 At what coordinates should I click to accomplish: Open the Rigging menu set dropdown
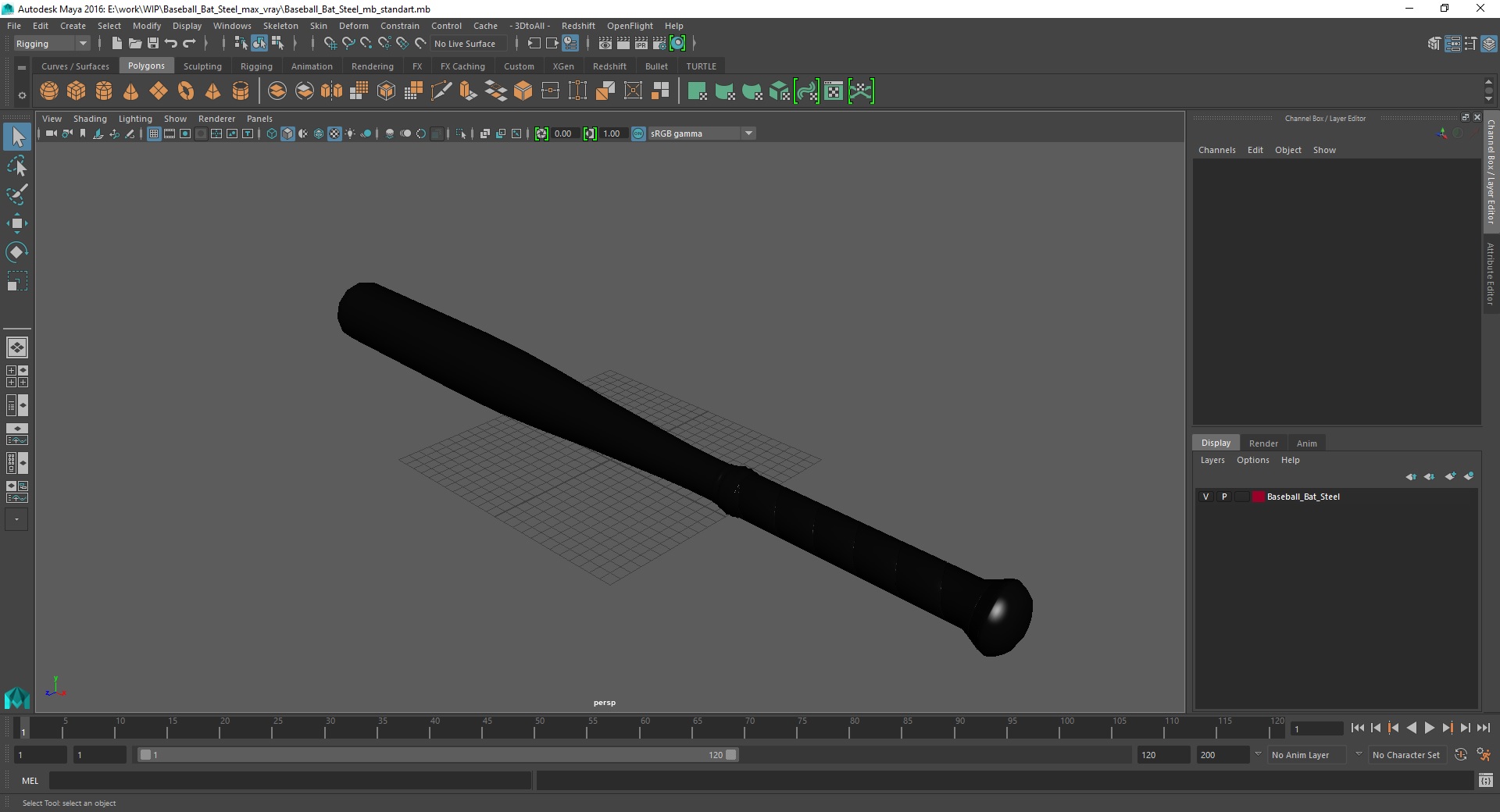52,44
